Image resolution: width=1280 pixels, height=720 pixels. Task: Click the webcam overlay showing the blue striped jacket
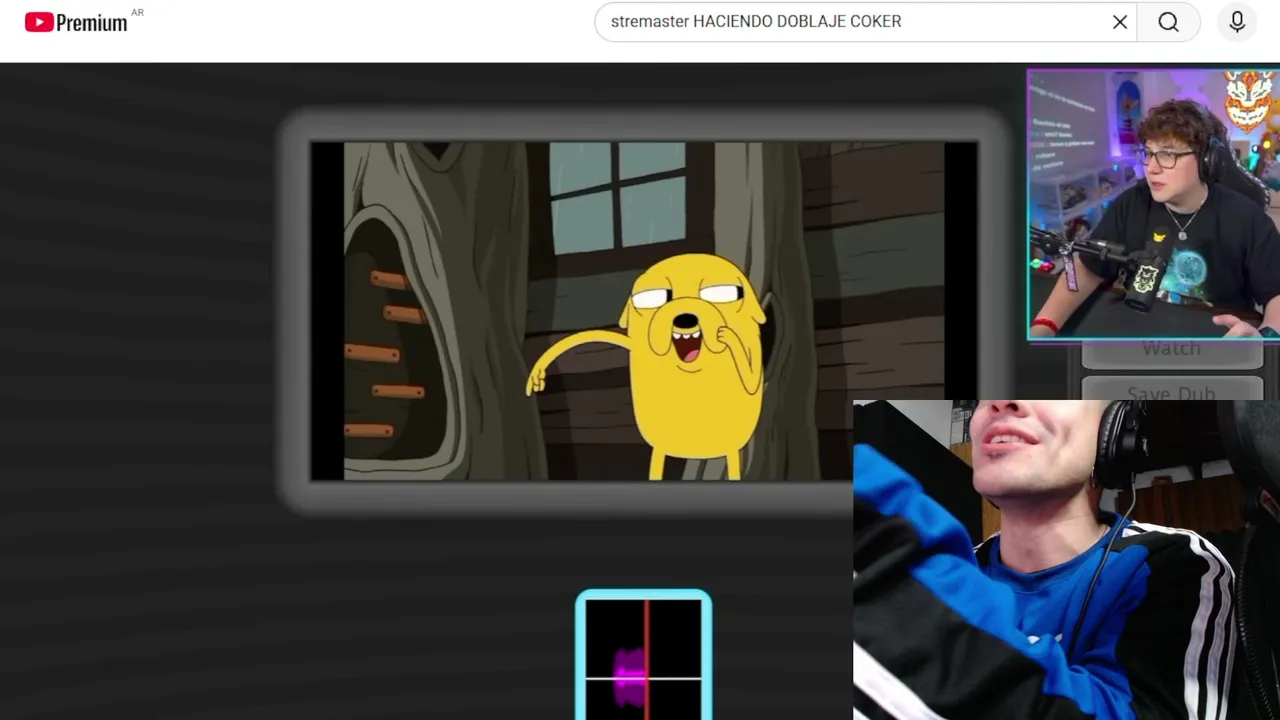click(x=1066, y=560)
